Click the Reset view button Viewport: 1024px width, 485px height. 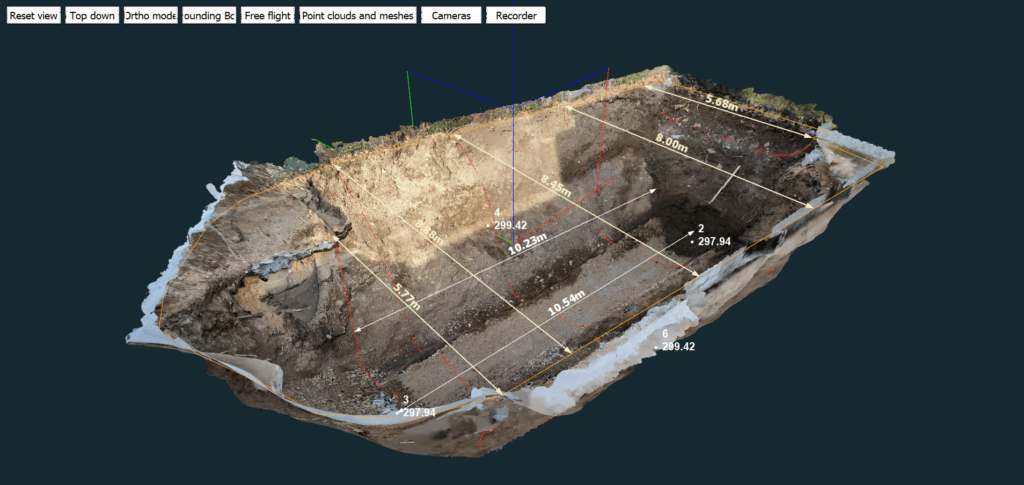coord(34,16)
